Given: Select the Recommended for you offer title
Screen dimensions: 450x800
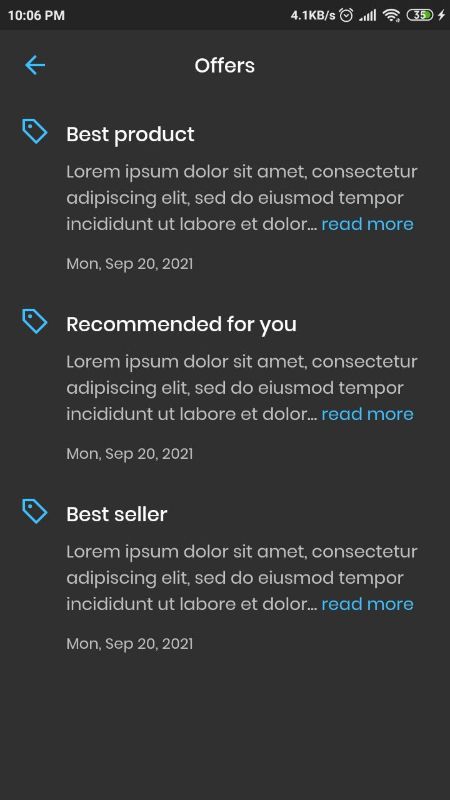Looking at the screenshot, I should click(x=181, y=324).
